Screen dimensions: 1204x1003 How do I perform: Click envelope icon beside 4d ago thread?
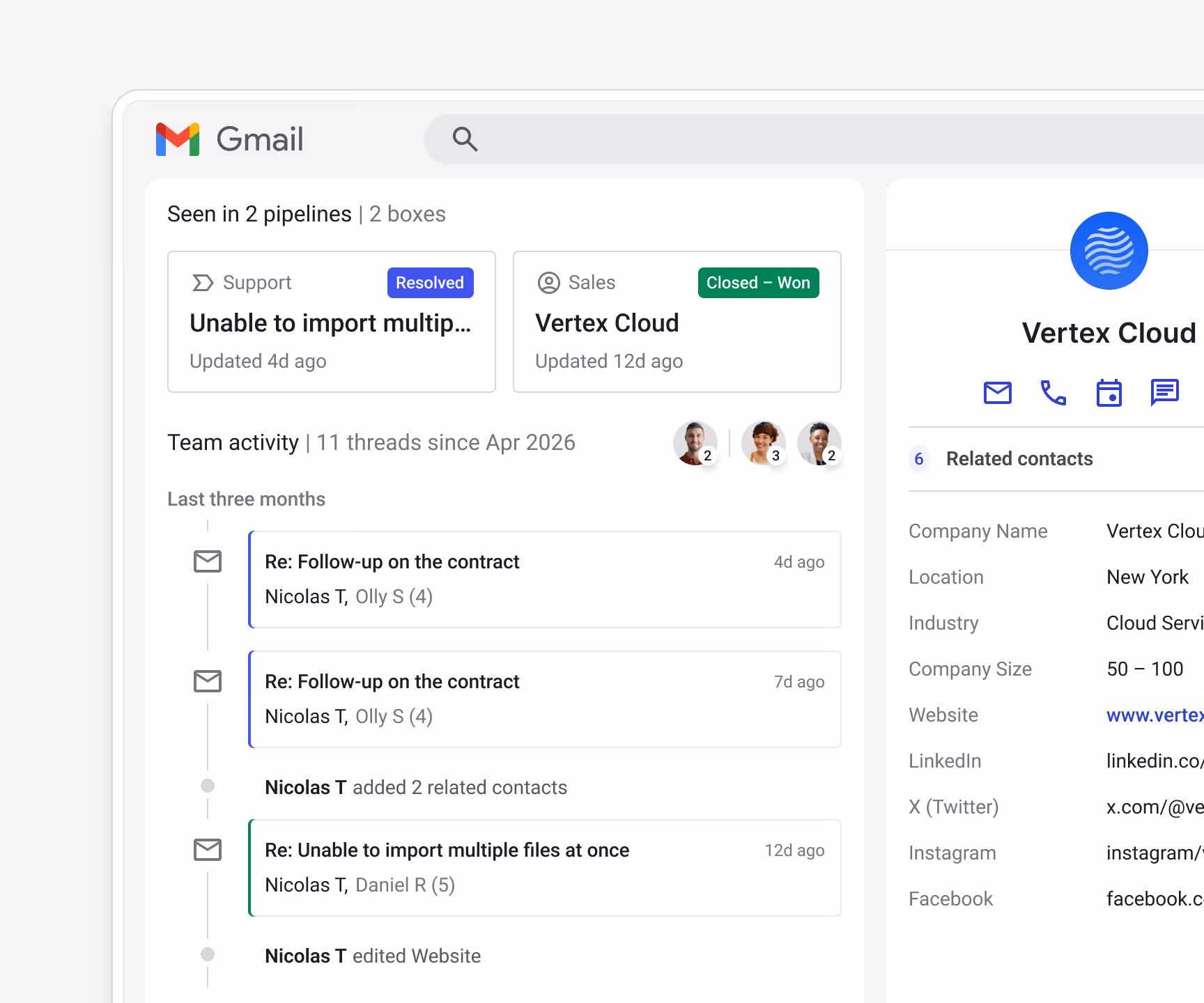click(208, 561)
